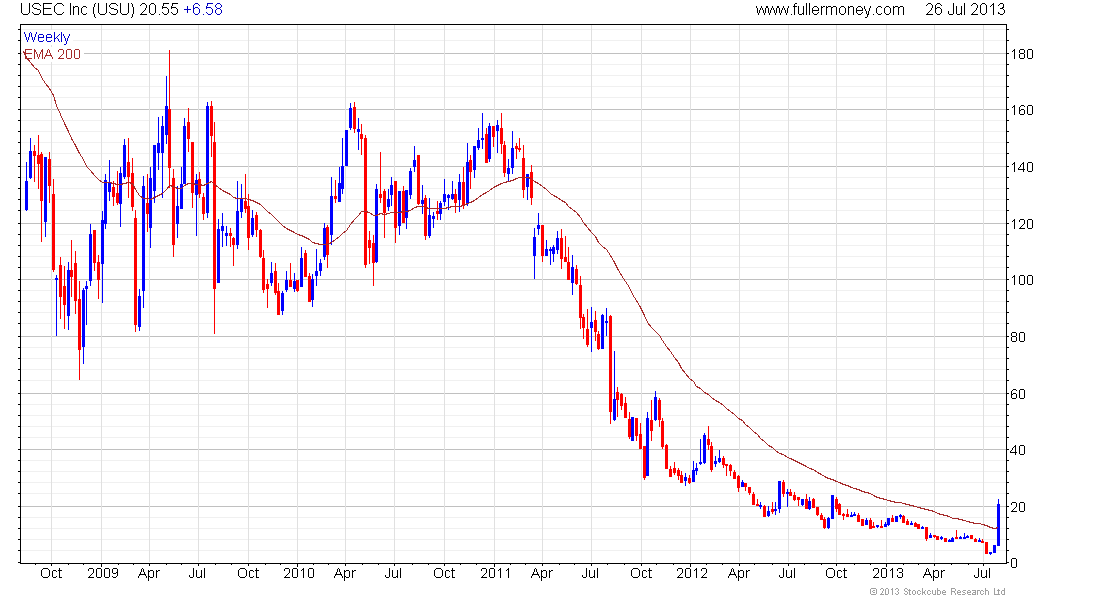Click the Stockcube Research Ltd copyright text
The height and width of the screenshot is (600, 1100).
tap(937, 592)
